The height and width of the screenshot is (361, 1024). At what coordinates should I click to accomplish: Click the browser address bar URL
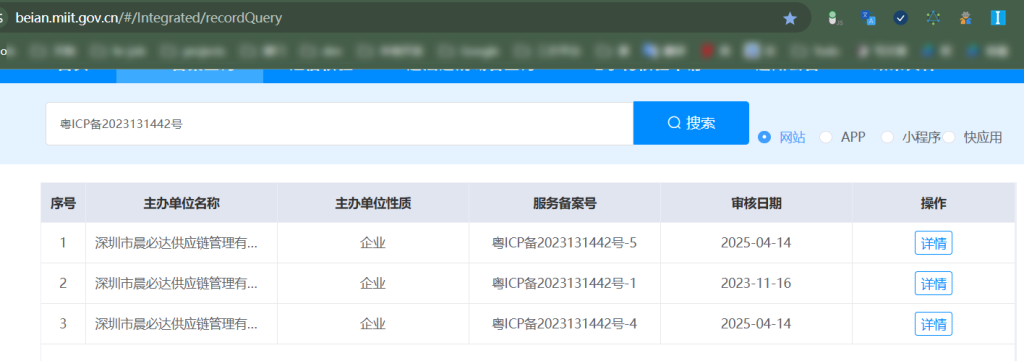149,18
